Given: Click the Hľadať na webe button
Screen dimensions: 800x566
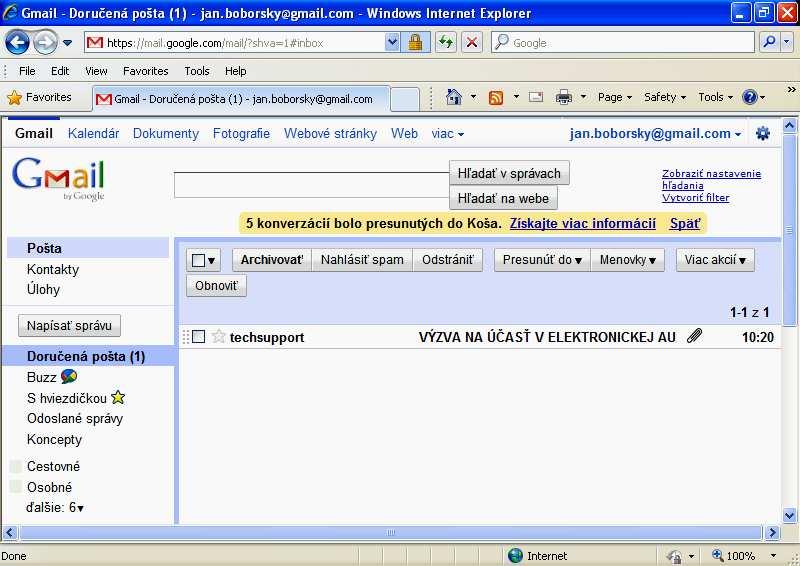Looking at the screenshot, I should pos(503,199).
